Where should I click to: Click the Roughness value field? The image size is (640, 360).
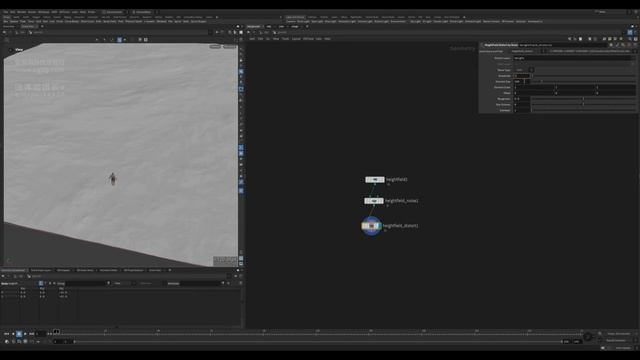(x=522, y=99)
